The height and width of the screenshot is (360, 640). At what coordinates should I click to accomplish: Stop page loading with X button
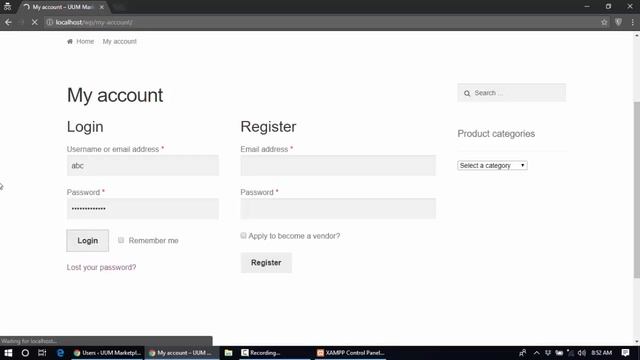(34, 22)
